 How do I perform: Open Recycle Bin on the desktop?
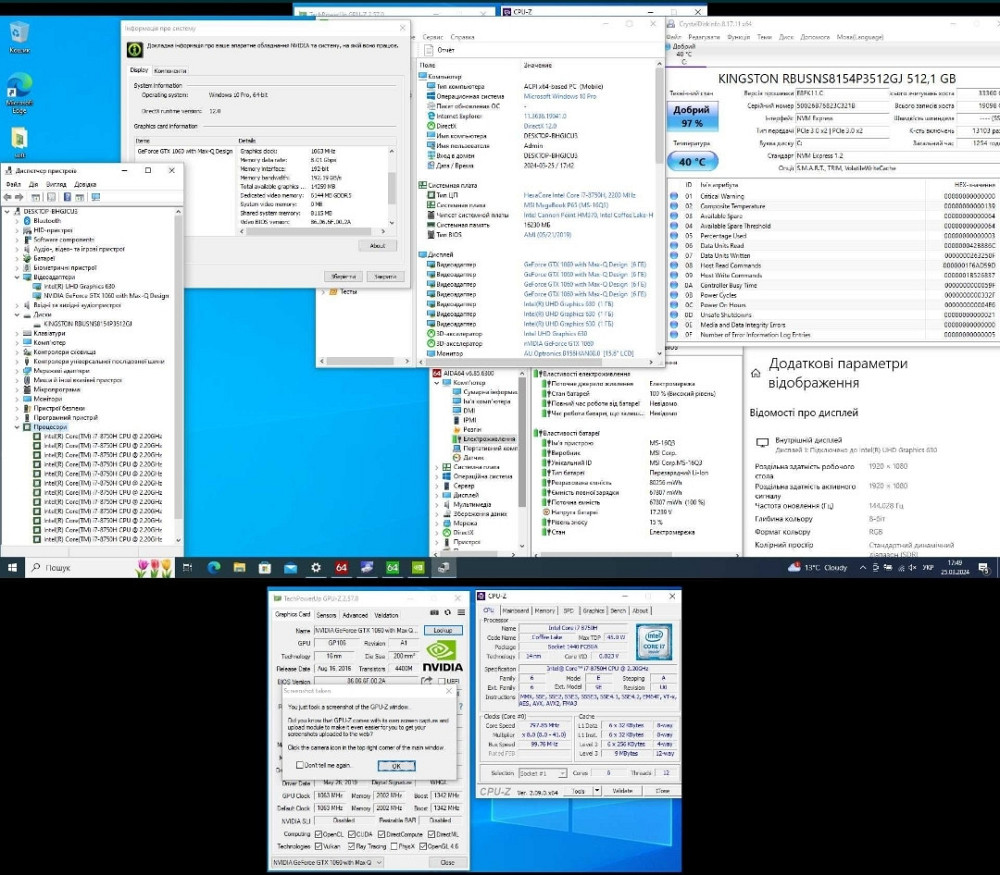[x=19, y=34]
